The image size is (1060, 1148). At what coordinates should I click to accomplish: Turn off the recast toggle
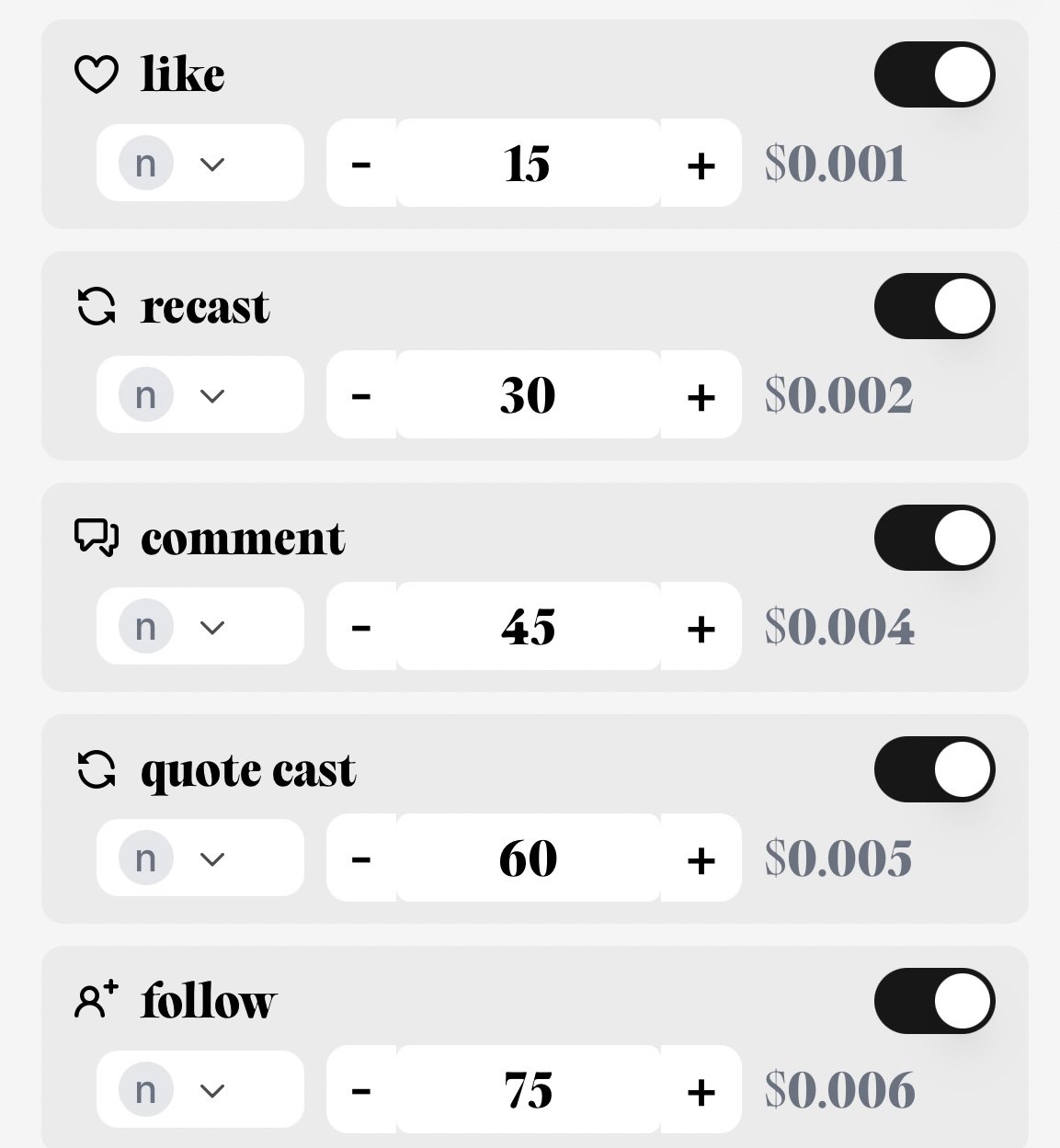coord(934,306)
